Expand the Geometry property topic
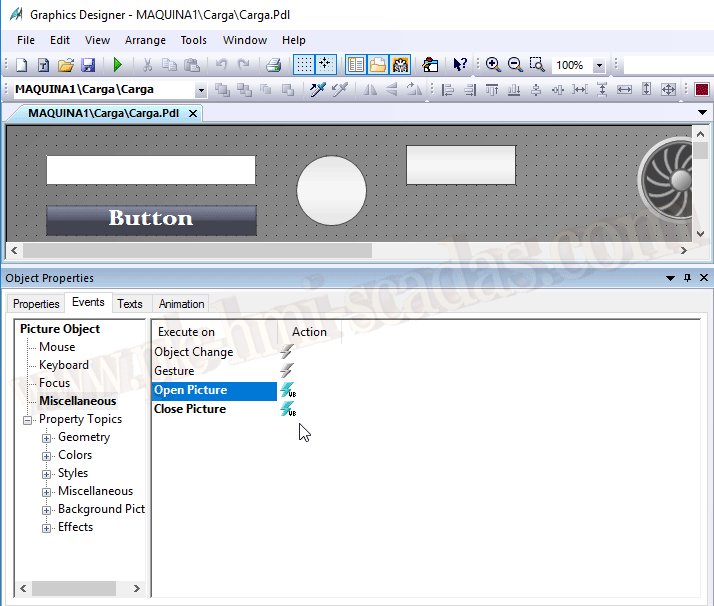714x606 pixels. pyautogui.click(x=46, y=438)
